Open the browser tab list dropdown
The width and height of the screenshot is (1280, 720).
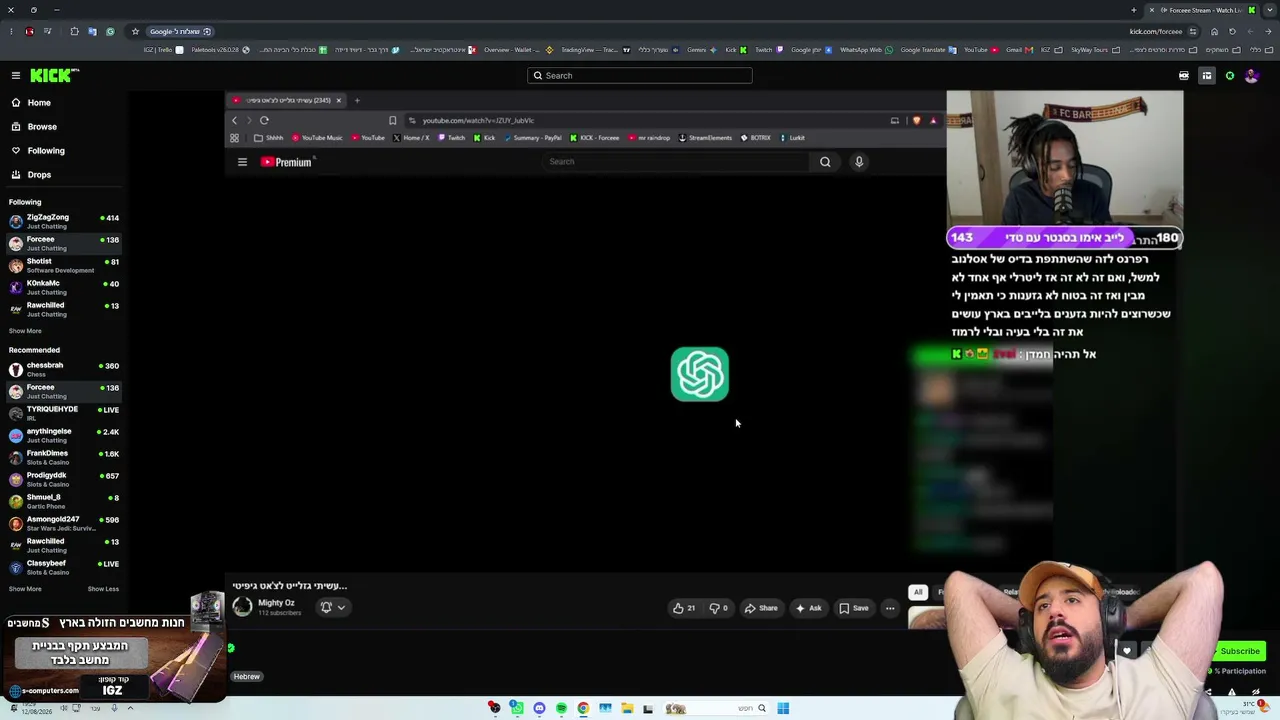click(x=1269, y=10)
